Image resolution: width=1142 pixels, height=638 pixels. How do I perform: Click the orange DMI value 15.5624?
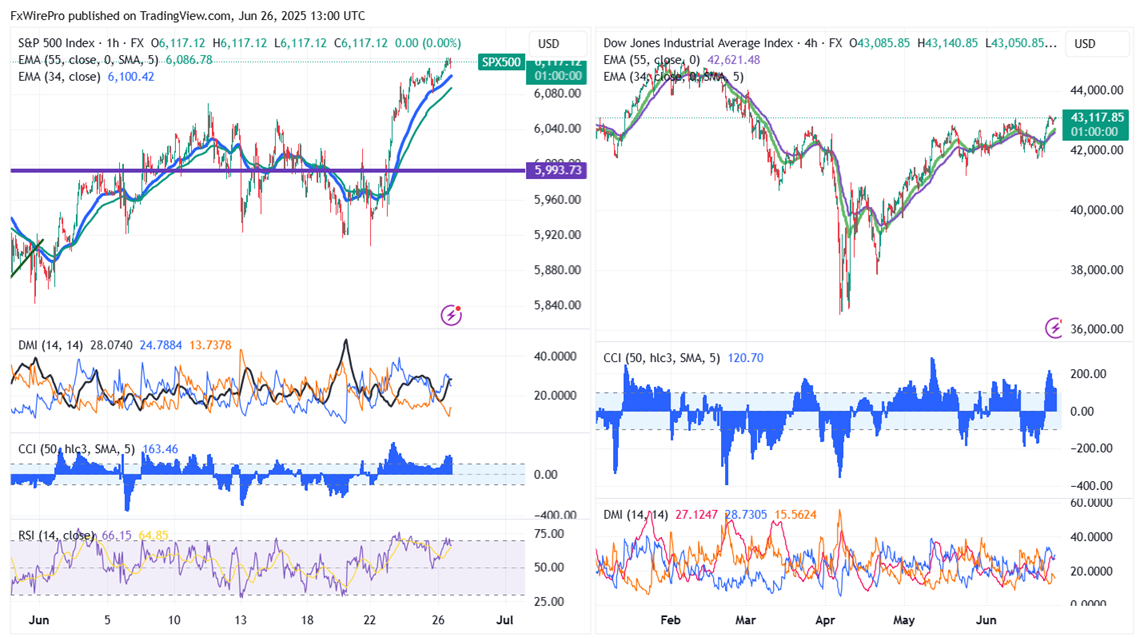[x=795, y=514]
